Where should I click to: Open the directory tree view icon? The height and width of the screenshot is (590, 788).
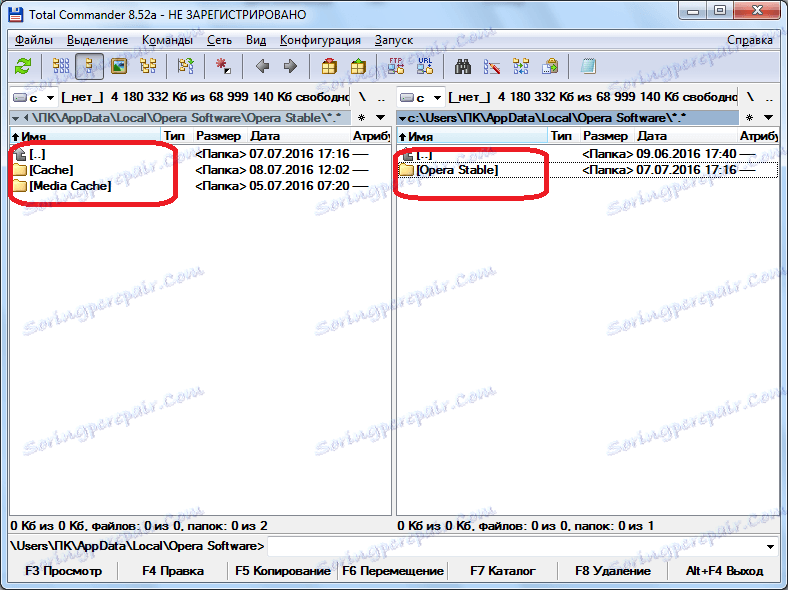click(x=148, y=66)
